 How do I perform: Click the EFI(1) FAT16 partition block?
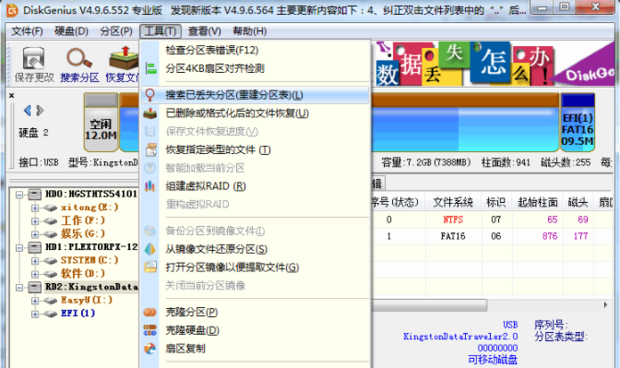578,122
